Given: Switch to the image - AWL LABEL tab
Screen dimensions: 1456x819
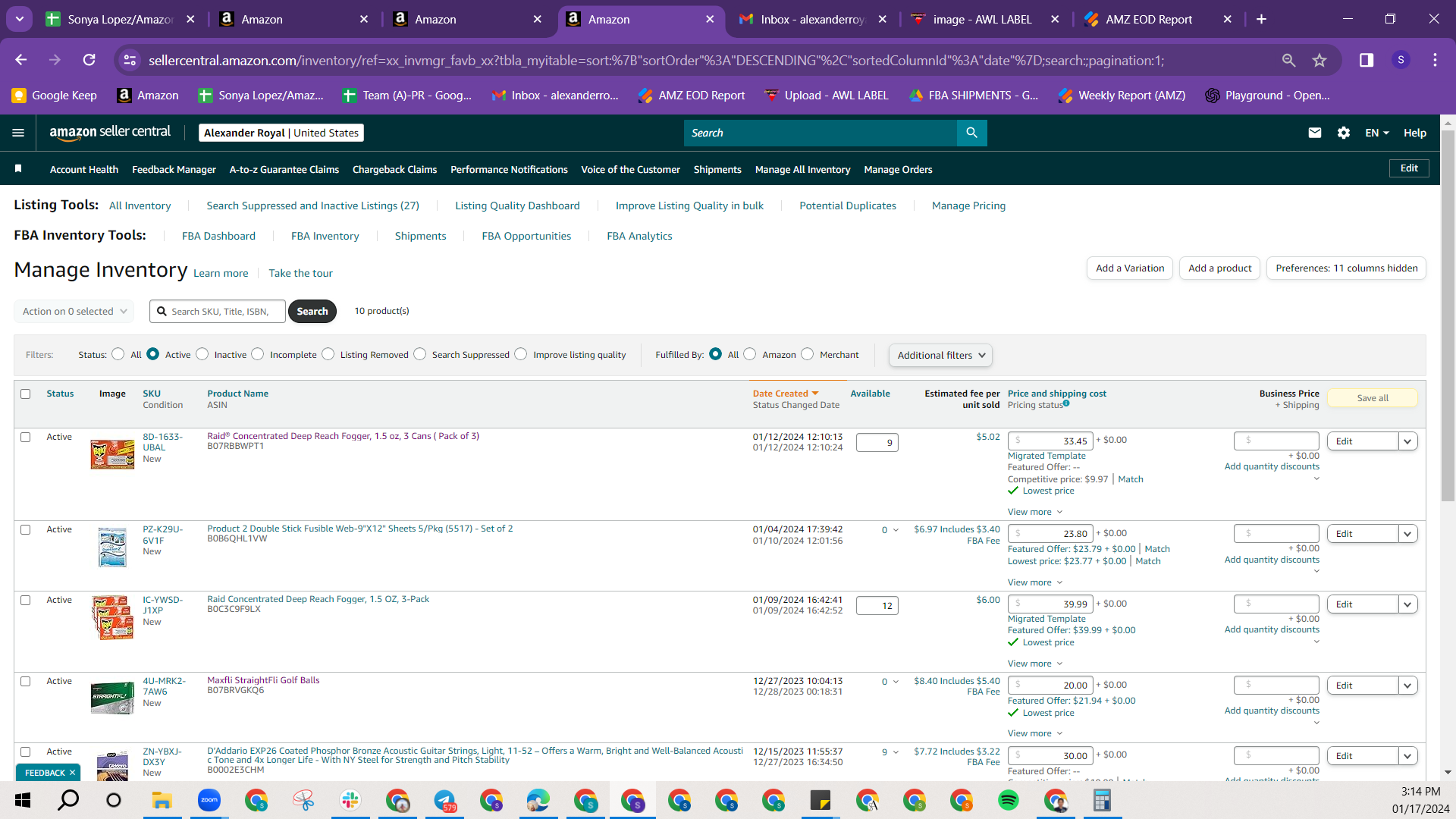Looking at the screenshot, I should (982, 19).
